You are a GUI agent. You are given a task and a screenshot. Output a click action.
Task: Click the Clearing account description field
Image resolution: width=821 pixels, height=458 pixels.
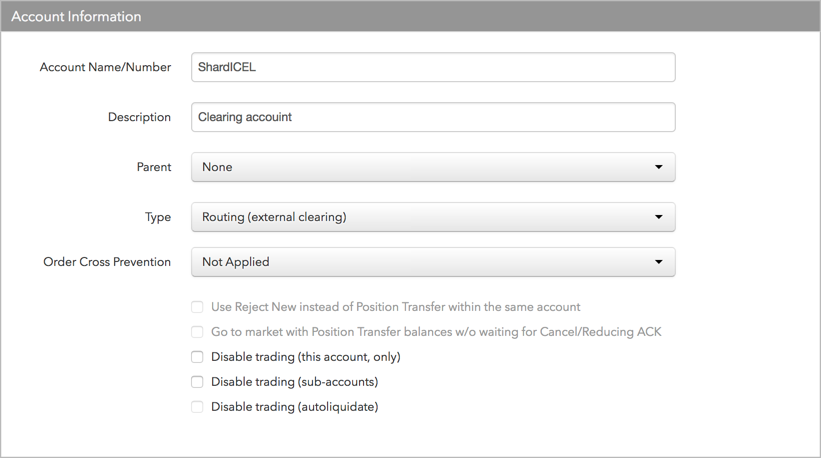[x=433, y=117]
